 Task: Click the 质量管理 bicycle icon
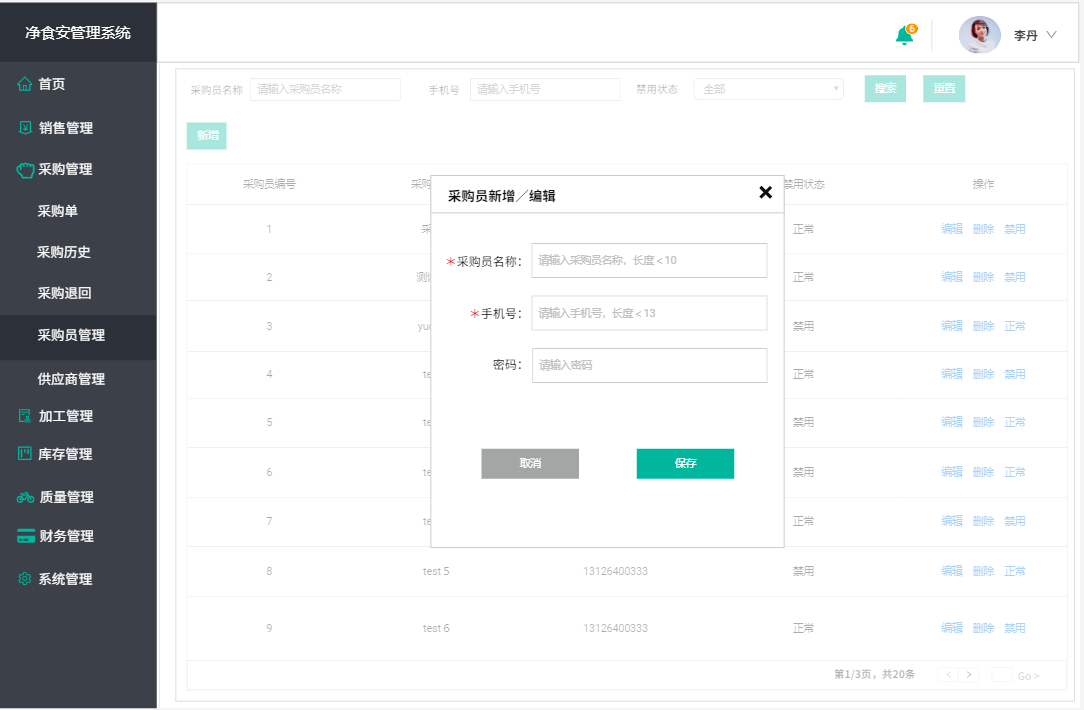(x=26, y=497)
